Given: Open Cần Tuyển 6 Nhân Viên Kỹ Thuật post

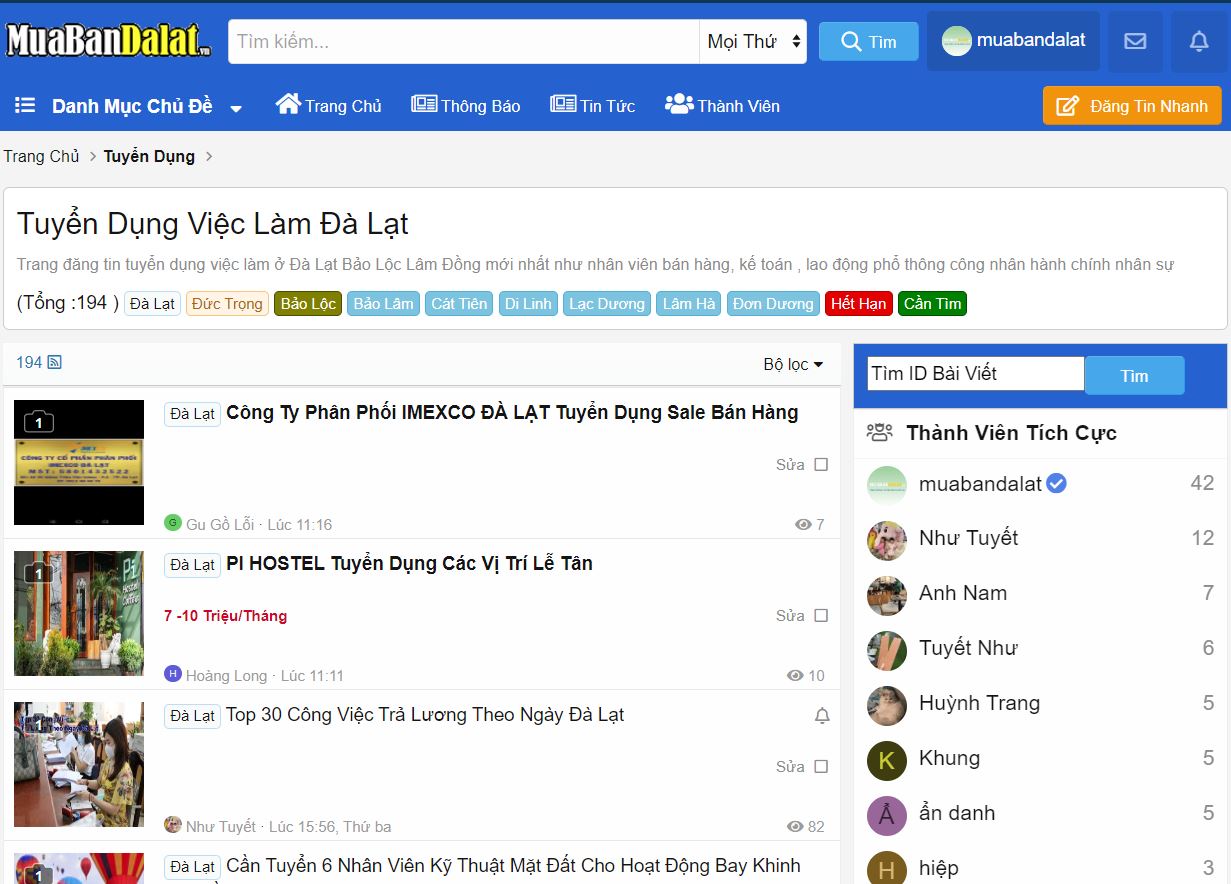Looking at the screenshot, I should pos(513,866).
